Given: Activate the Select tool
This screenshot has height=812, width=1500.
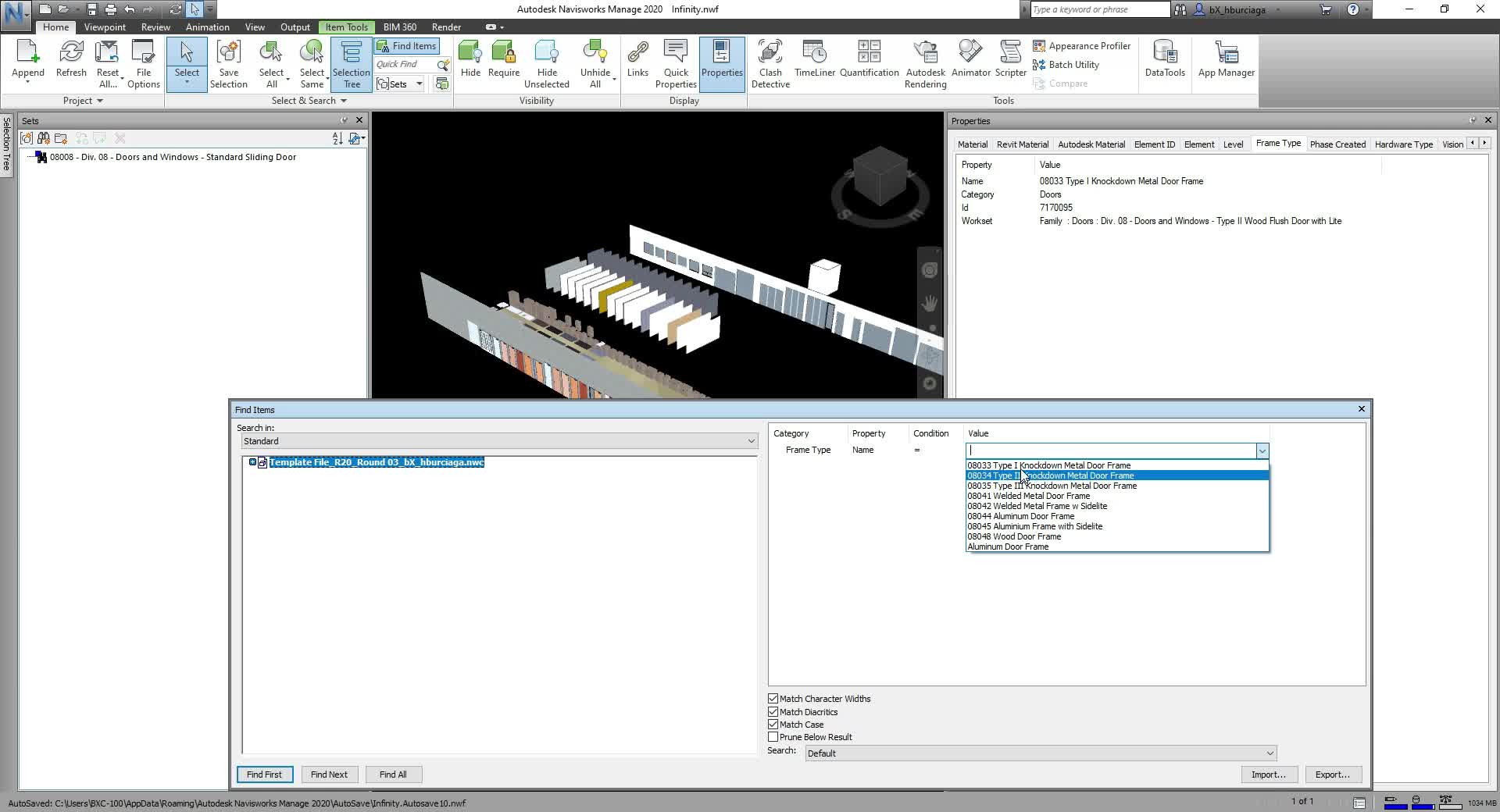Looking at the screenshot, I should click(x=187, y=52).
